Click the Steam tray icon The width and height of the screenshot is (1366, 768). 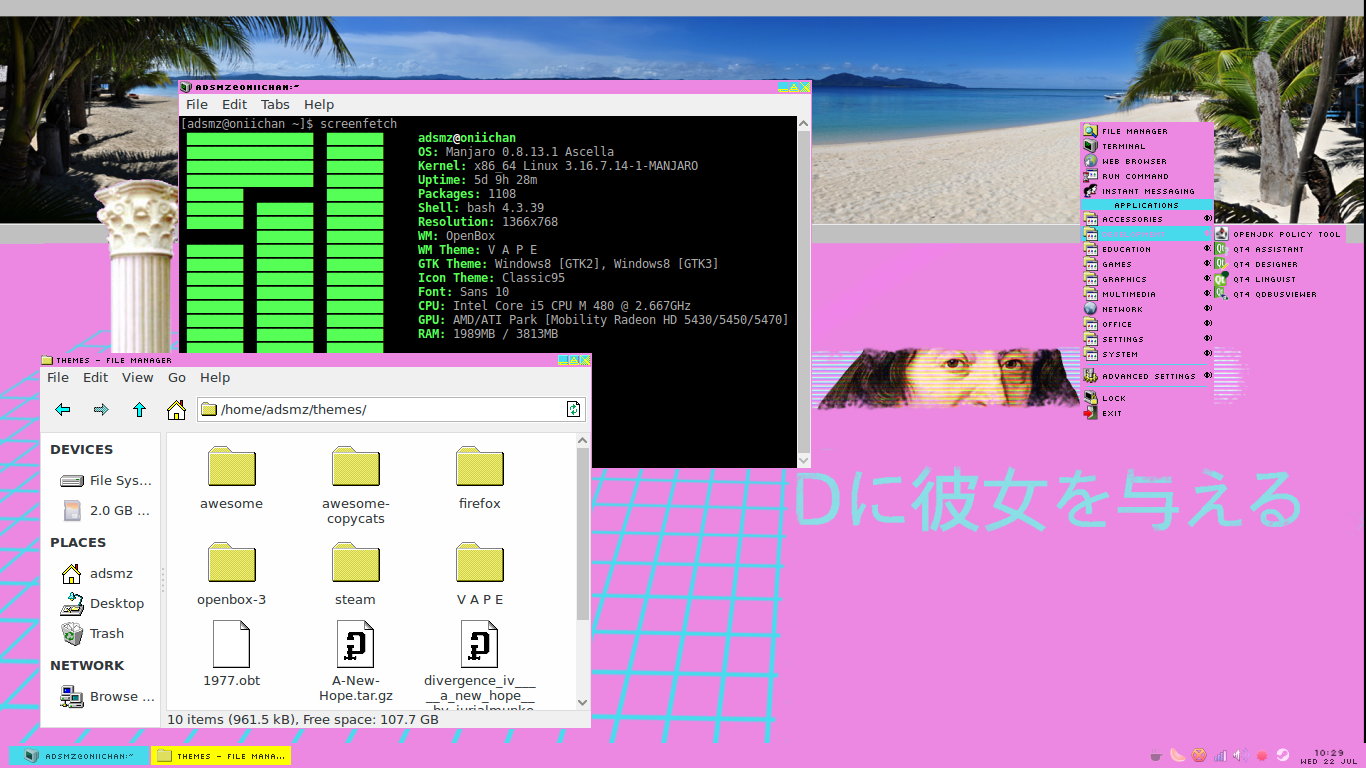coord(1283,755)
